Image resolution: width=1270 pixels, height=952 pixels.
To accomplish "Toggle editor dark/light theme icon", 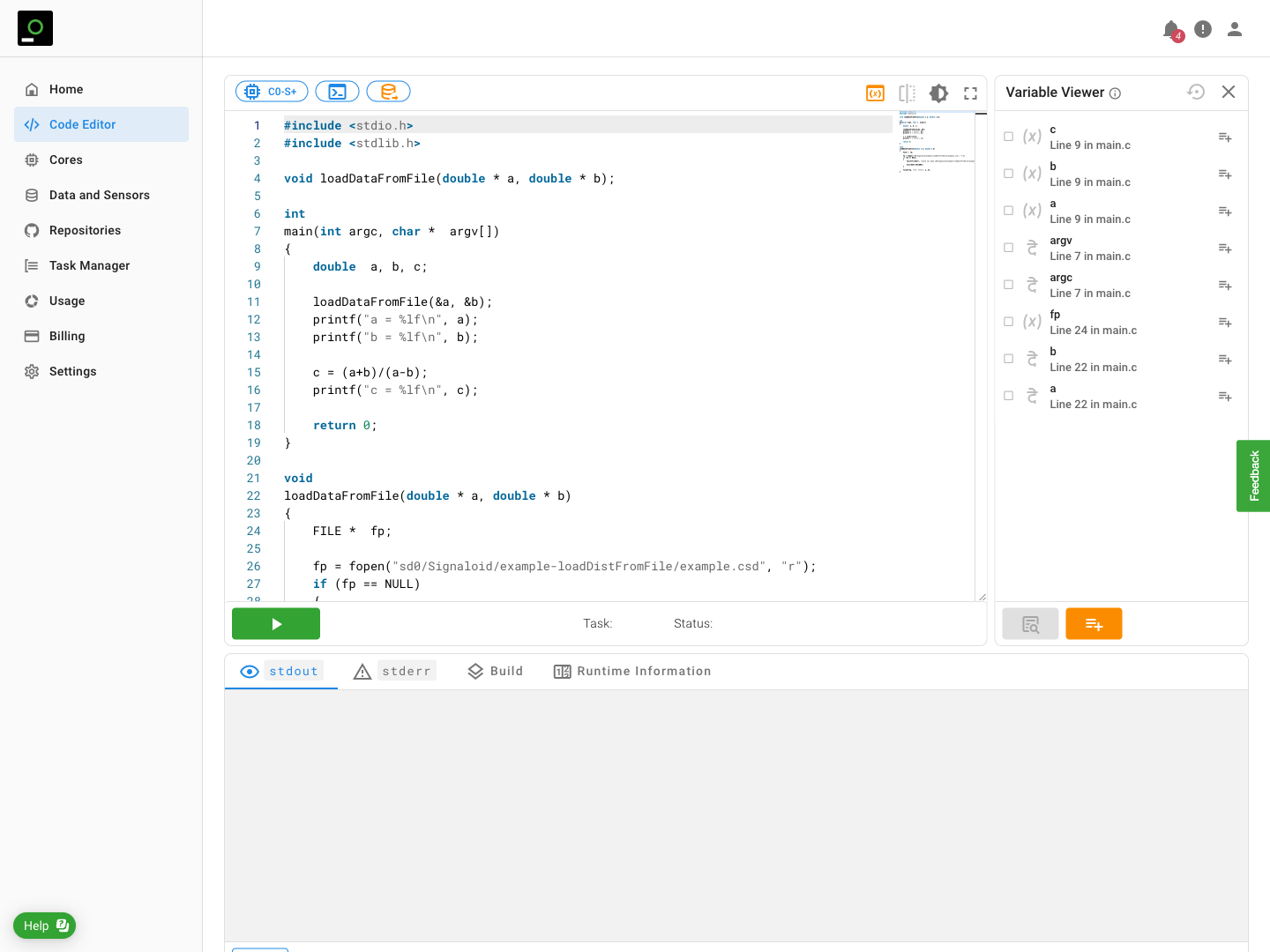I will point(938,93).
